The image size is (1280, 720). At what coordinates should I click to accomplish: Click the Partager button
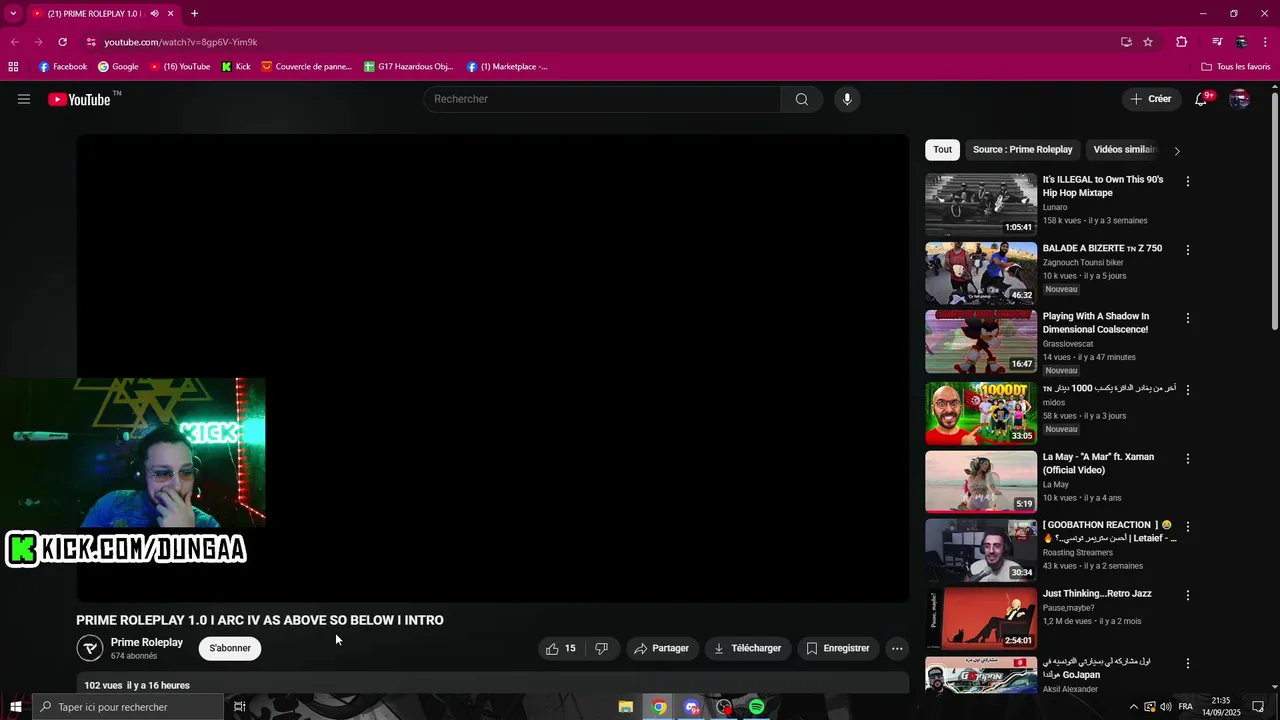coord(661,648)
